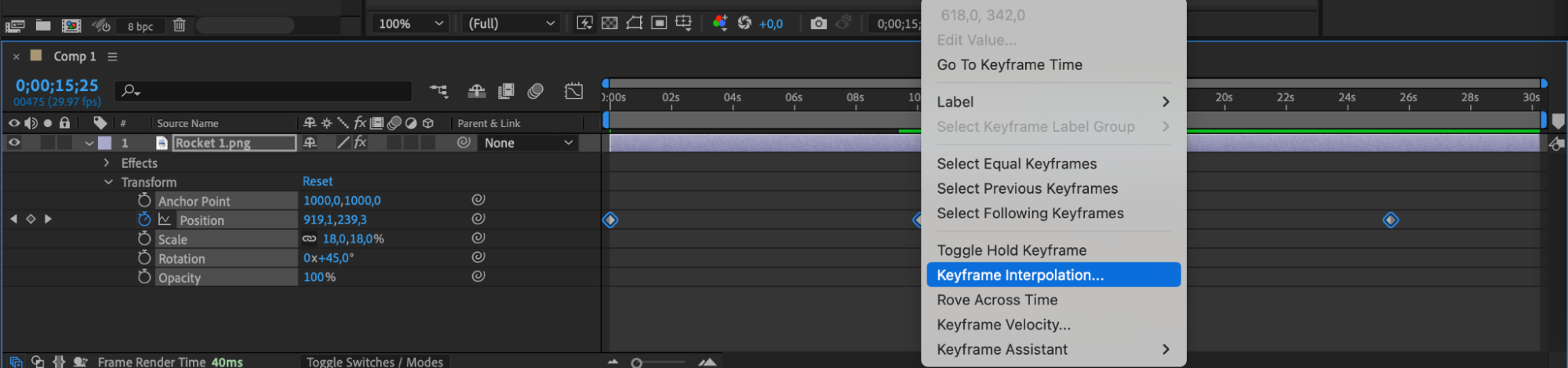Click the Reset Exposure icon
Screen dimensions: 1568x368
[x=744, y=23]
